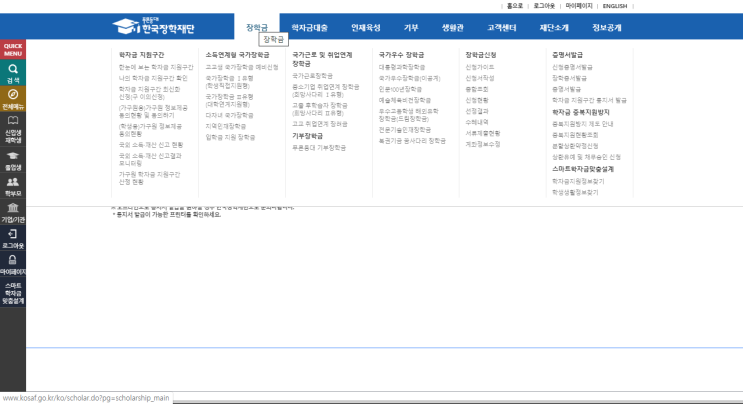Open 대통령과학장학금 link
The width and height of the screenshot is (743, 404).
pyautogui.click(x=402, y=67)
